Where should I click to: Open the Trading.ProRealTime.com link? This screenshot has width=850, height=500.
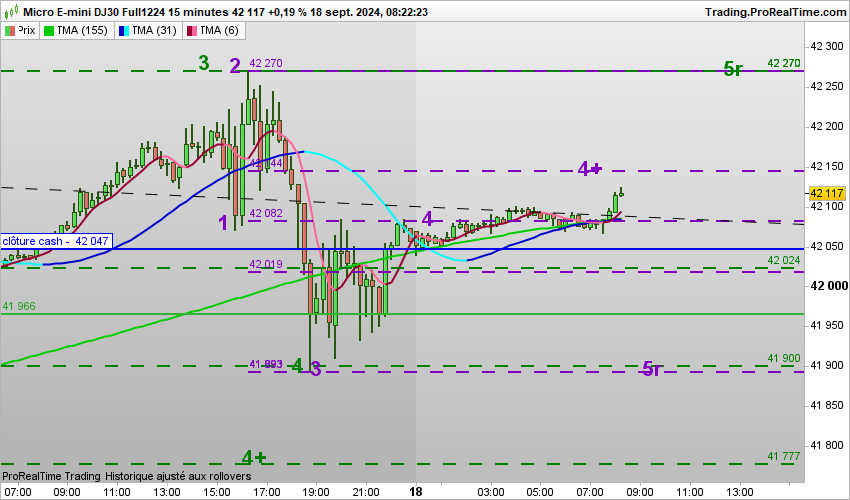coord(776,12)
